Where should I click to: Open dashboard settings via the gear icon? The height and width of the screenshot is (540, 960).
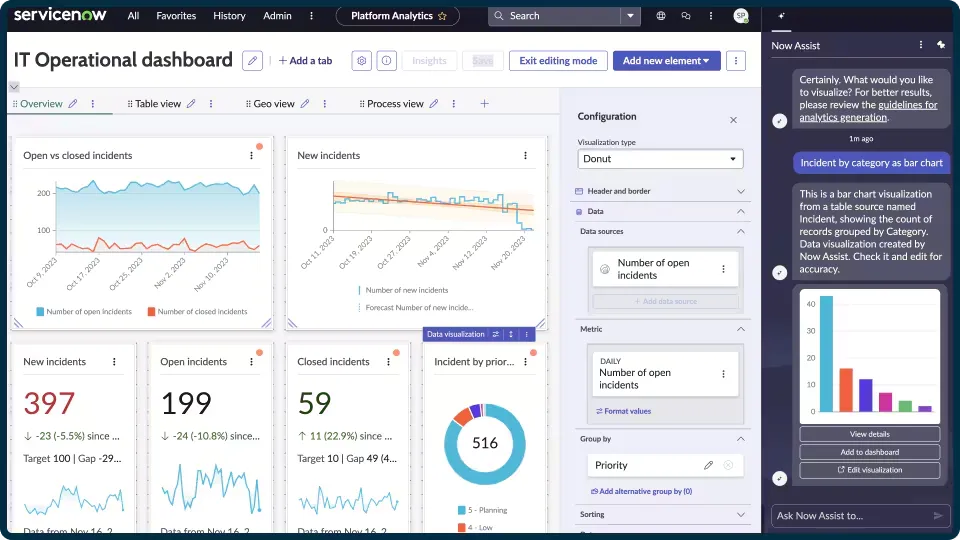362,61
